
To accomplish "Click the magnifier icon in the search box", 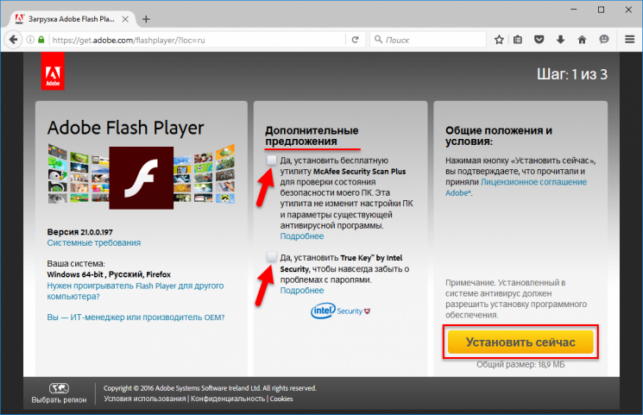I will 378,39.
